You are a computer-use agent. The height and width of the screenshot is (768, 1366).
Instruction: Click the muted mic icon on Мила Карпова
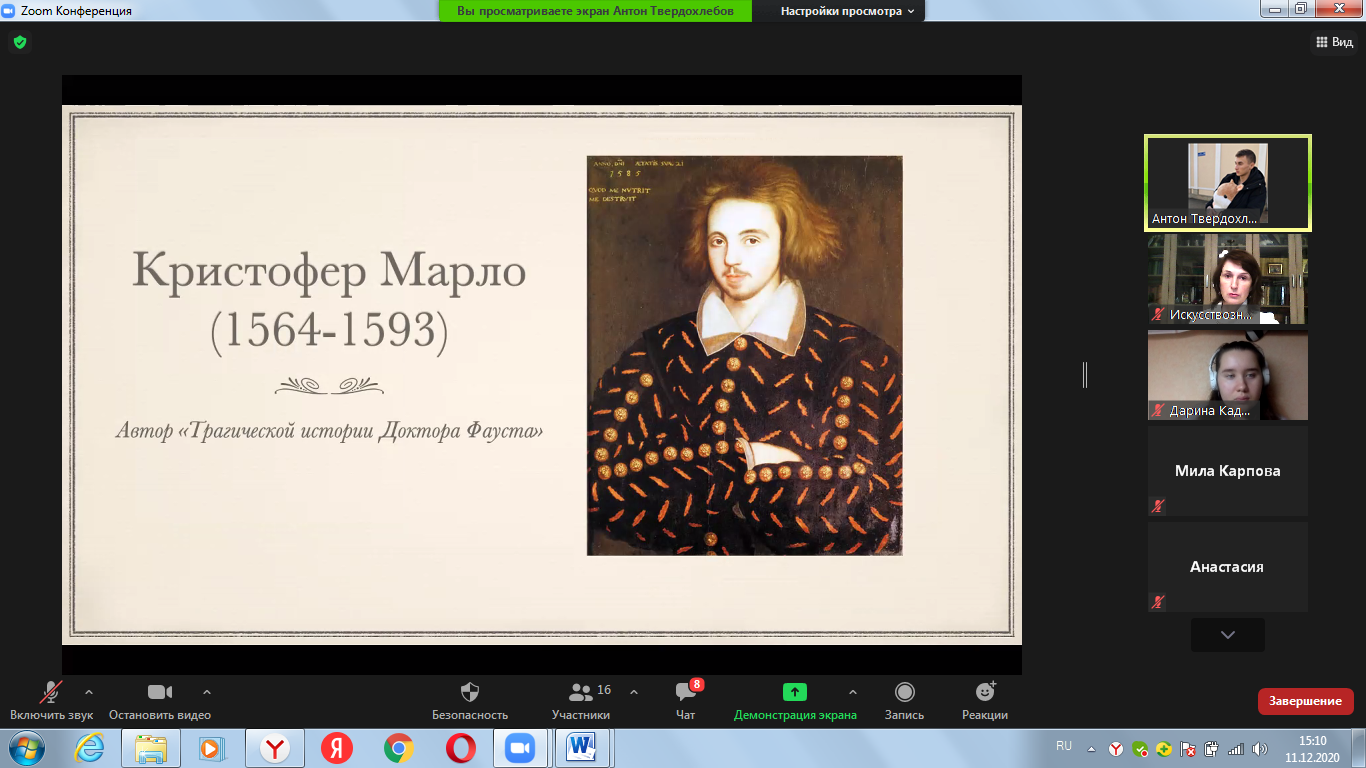[x=1158, y=506]
